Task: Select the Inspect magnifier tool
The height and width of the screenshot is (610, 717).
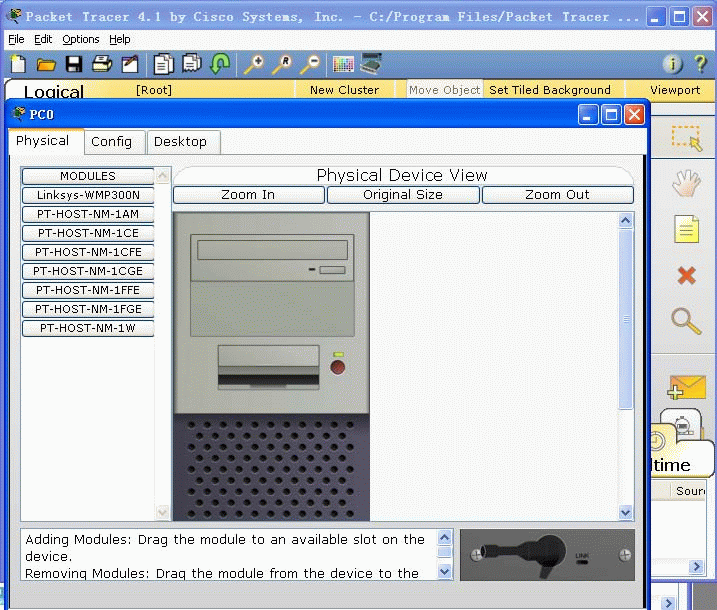Action: point(686,321)
